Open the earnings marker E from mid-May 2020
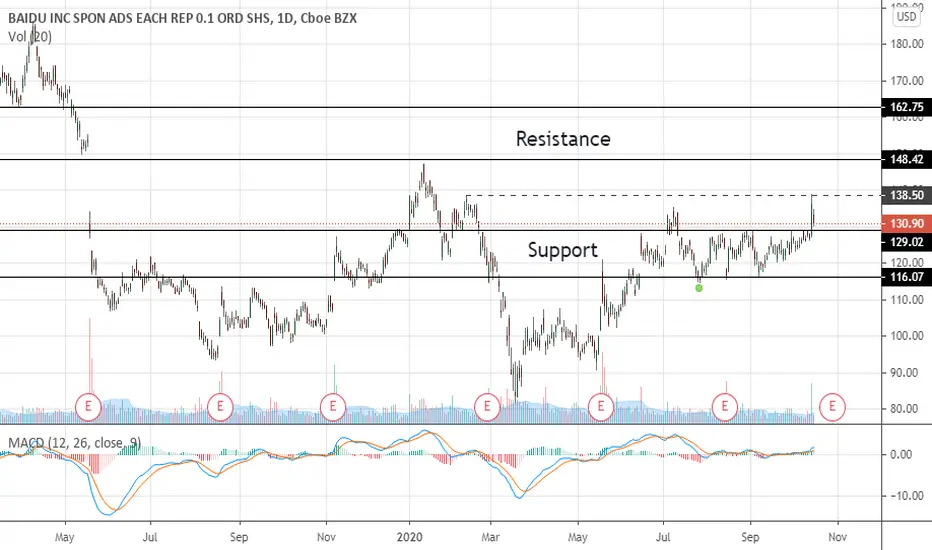Image resolution: width=932 pixels, height=550 pixels. click(600, 407)
